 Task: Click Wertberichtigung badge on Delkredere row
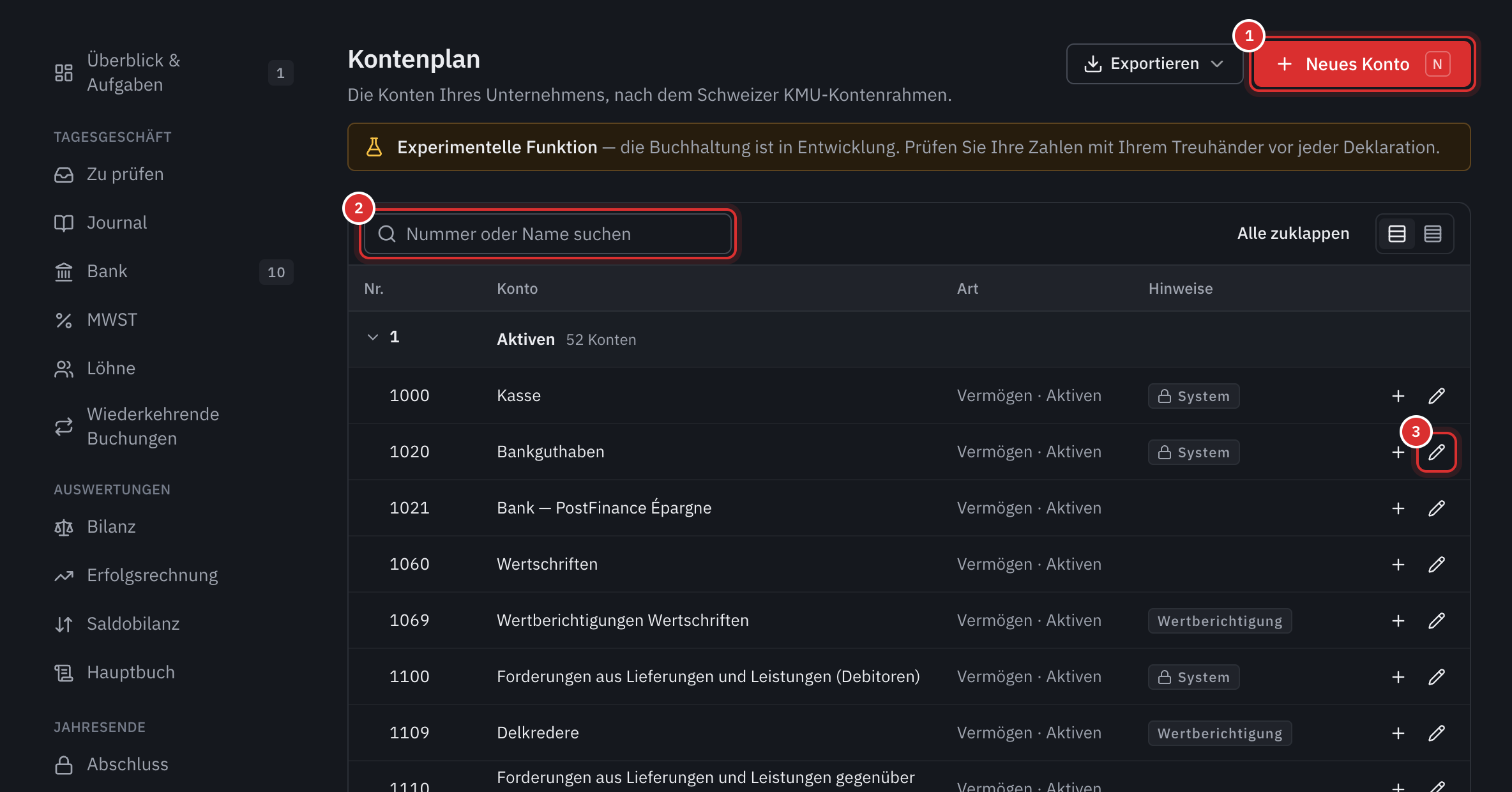click(1220, 733)
